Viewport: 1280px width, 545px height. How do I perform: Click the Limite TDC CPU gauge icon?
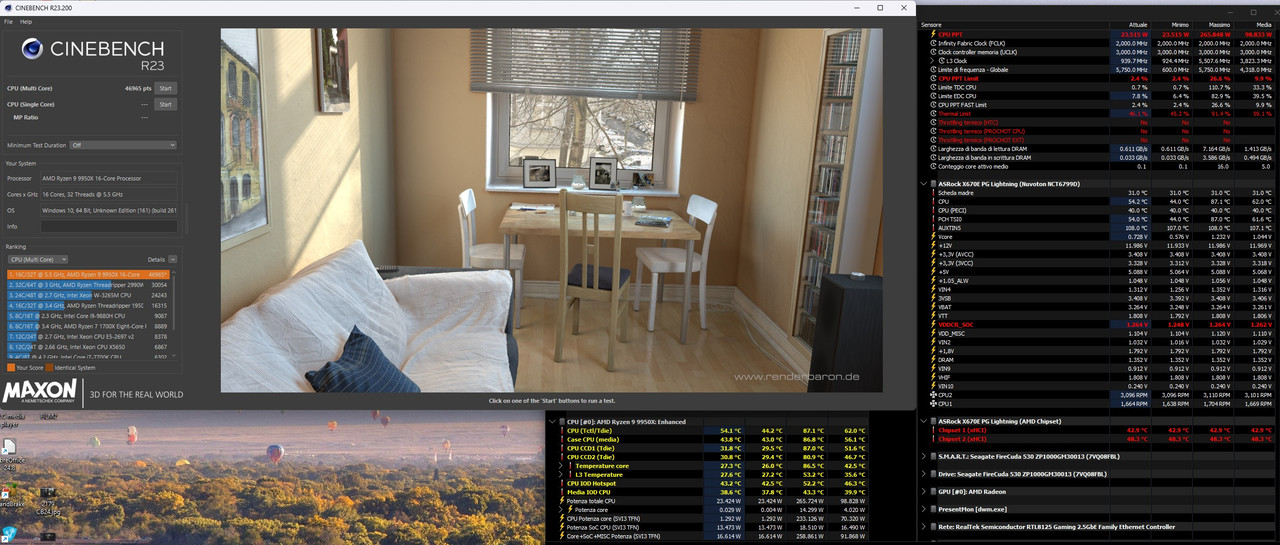933,87
